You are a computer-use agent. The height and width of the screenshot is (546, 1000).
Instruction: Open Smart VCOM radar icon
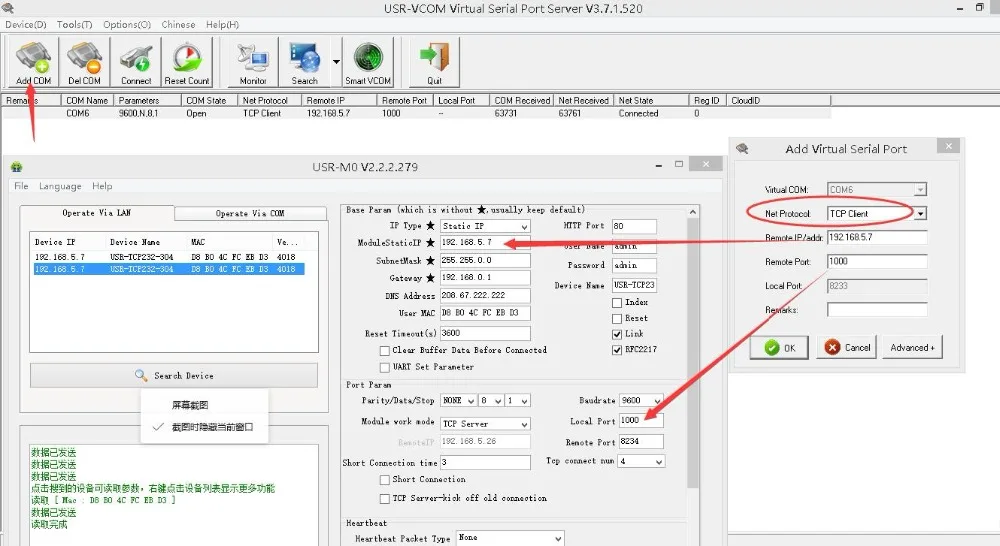point(368,62)
